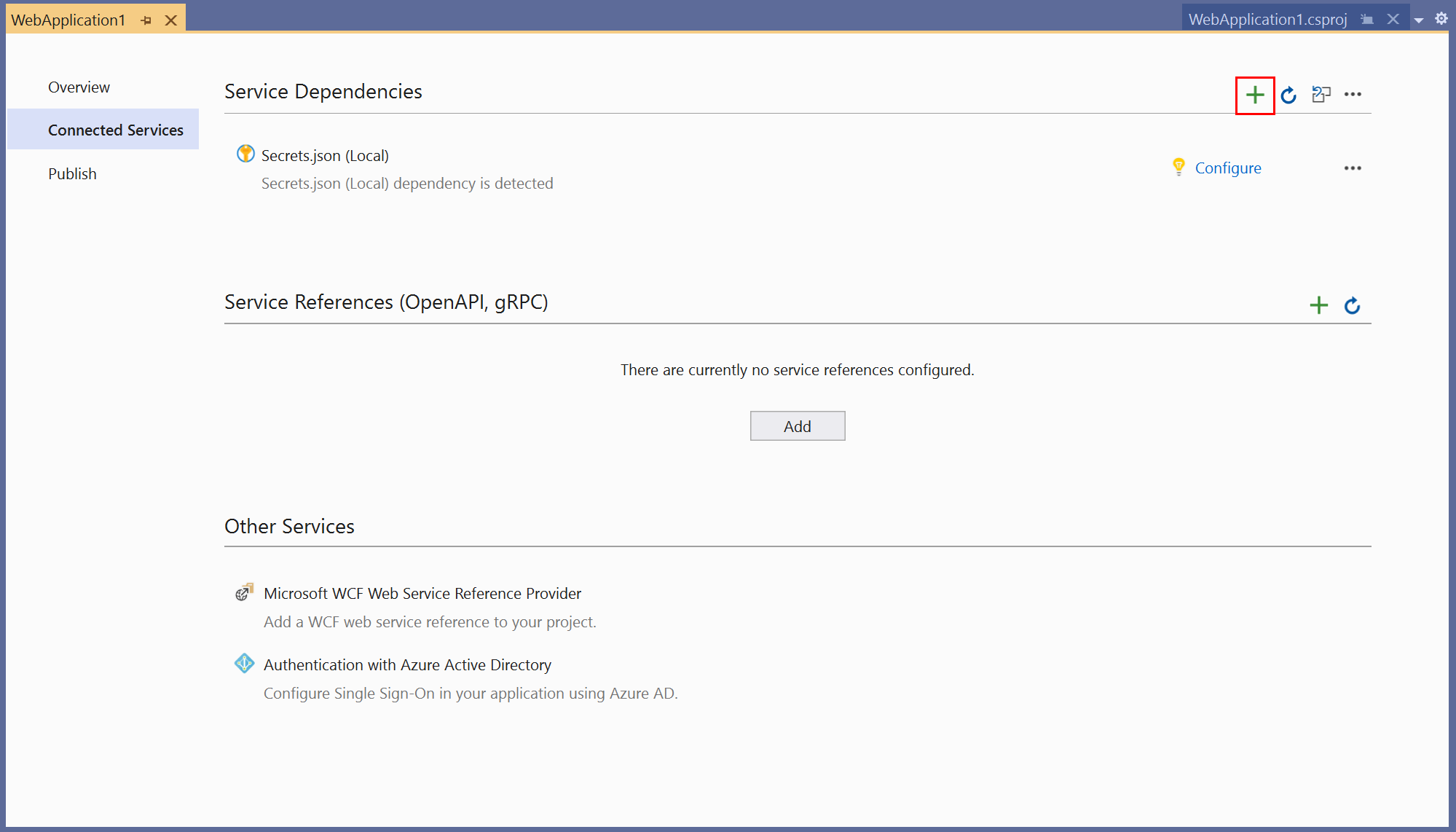Image resolution: width=1456 pixels, height=832 pixels.
Task: Open the Publish section from sidebar
Action: coord(71,174)
